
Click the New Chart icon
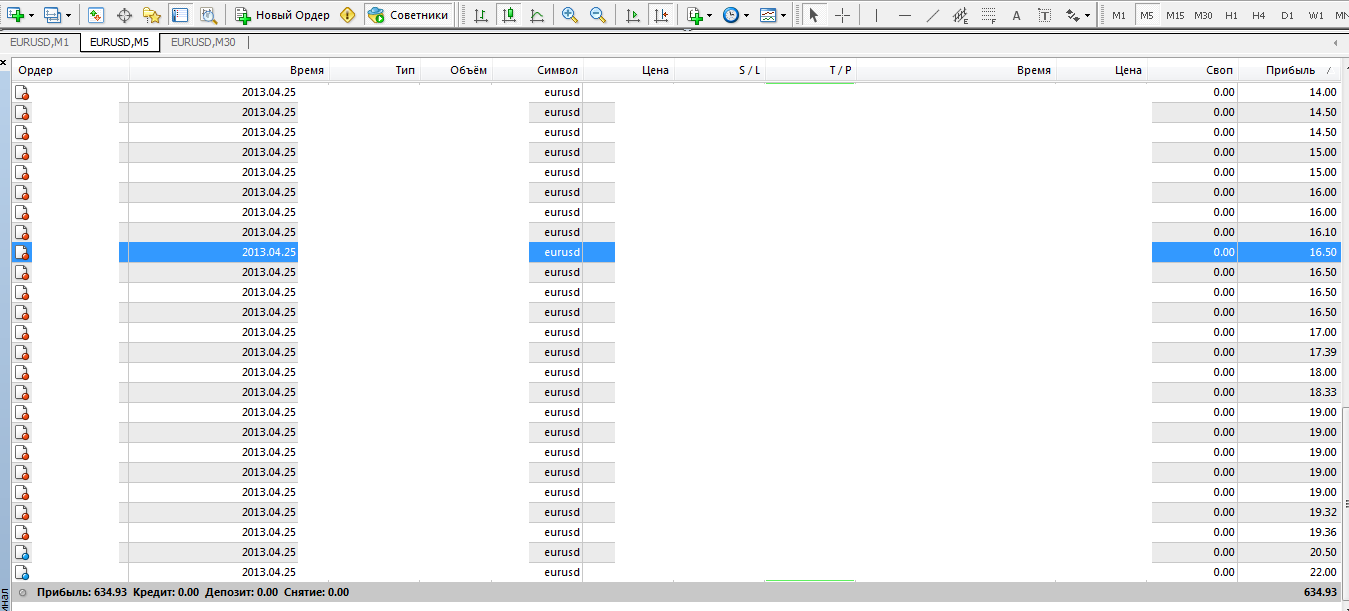click(x=16, y=15)
